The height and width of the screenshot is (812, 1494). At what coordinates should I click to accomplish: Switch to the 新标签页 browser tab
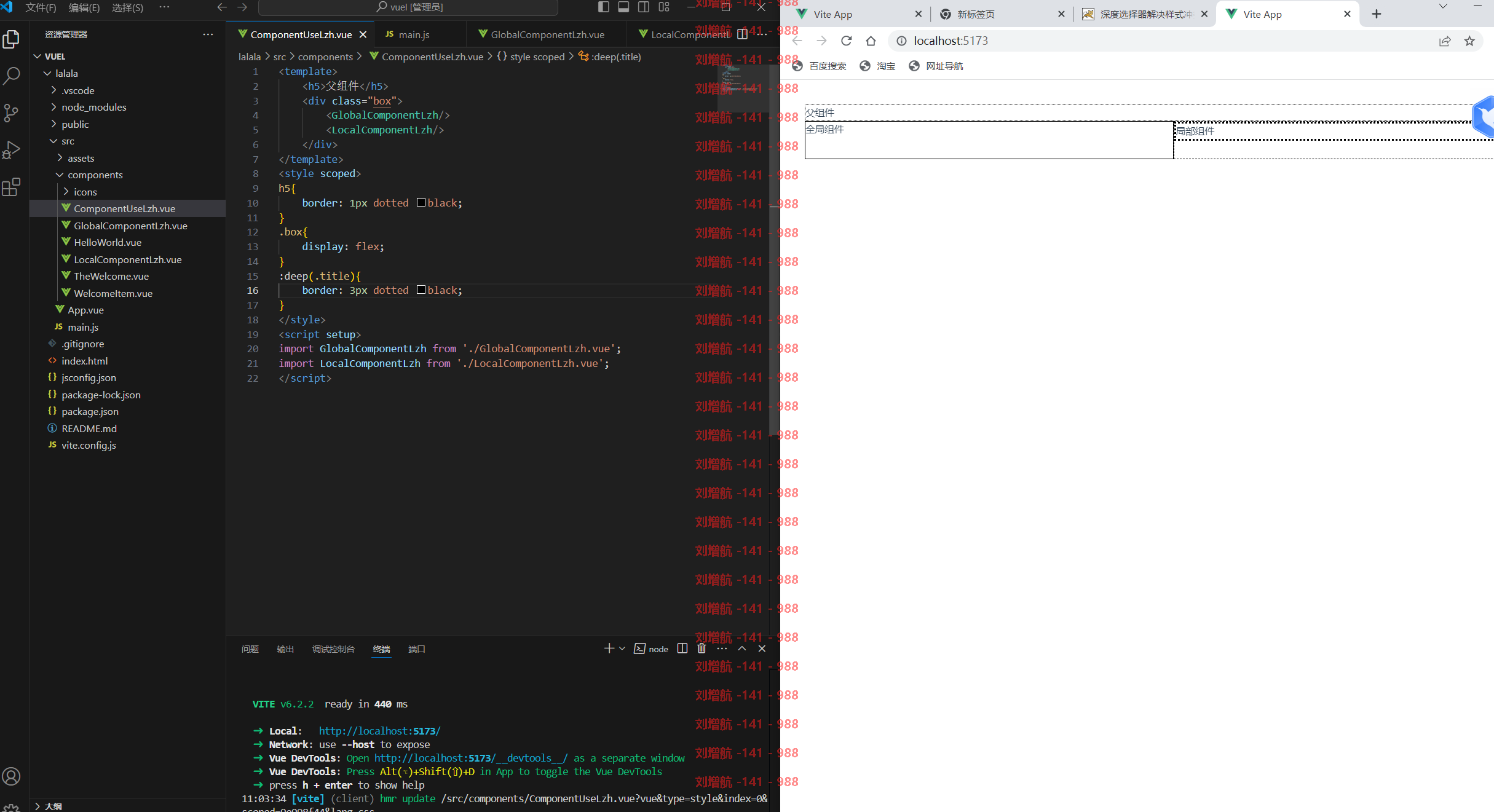[x=1002, y=14]
